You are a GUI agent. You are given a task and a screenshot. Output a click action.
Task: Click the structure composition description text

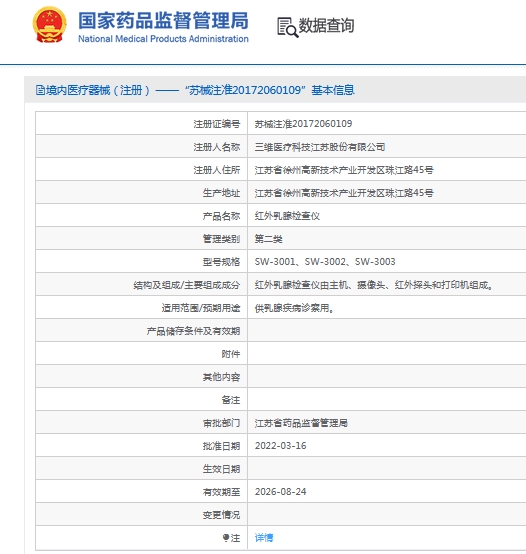[x=374, y=285]
